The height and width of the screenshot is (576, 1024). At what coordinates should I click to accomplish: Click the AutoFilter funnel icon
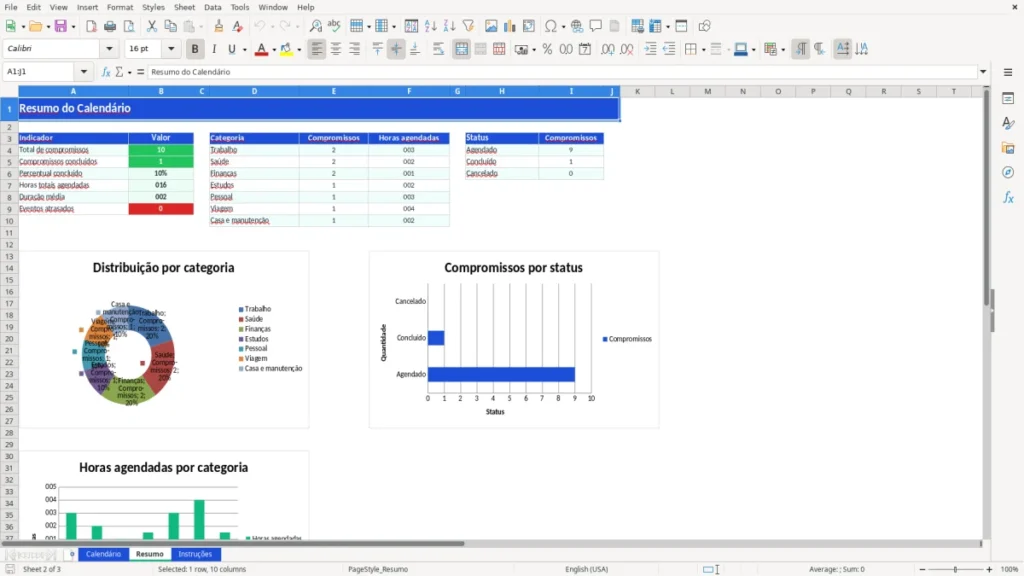click(x=468, y=26)
